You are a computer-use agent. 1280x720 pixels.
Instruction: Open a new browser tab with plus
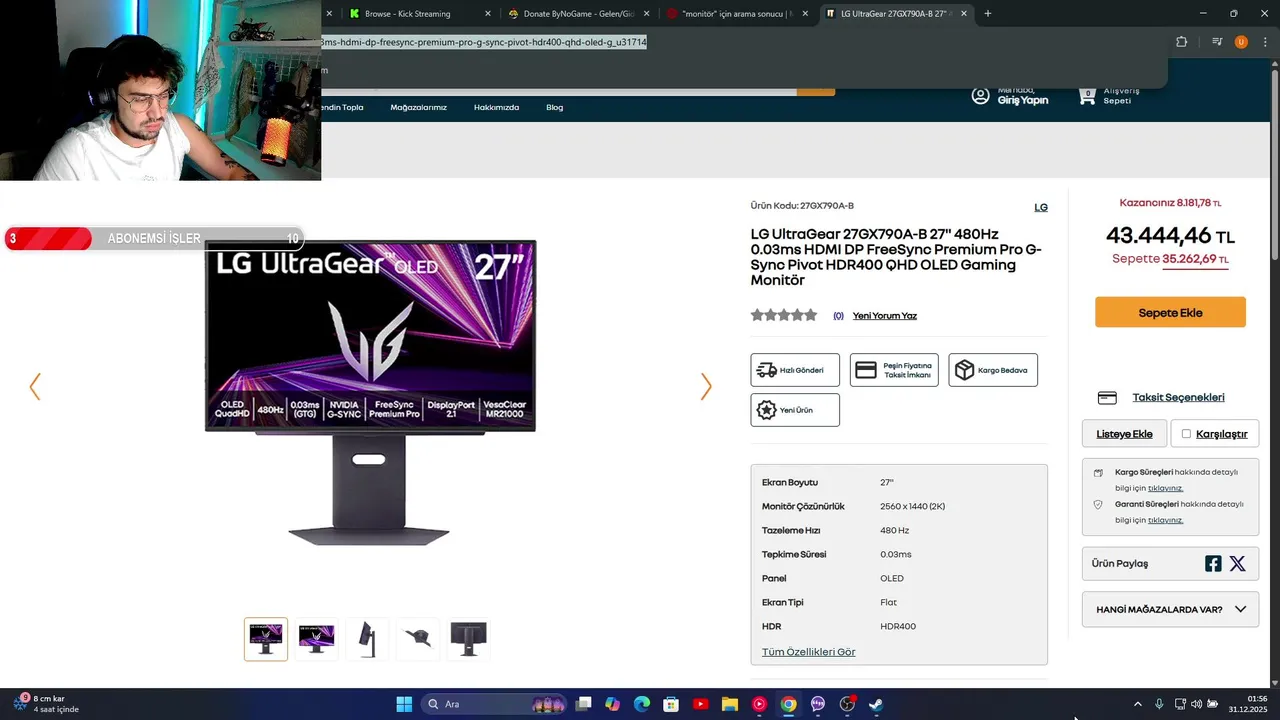(988, 14)
